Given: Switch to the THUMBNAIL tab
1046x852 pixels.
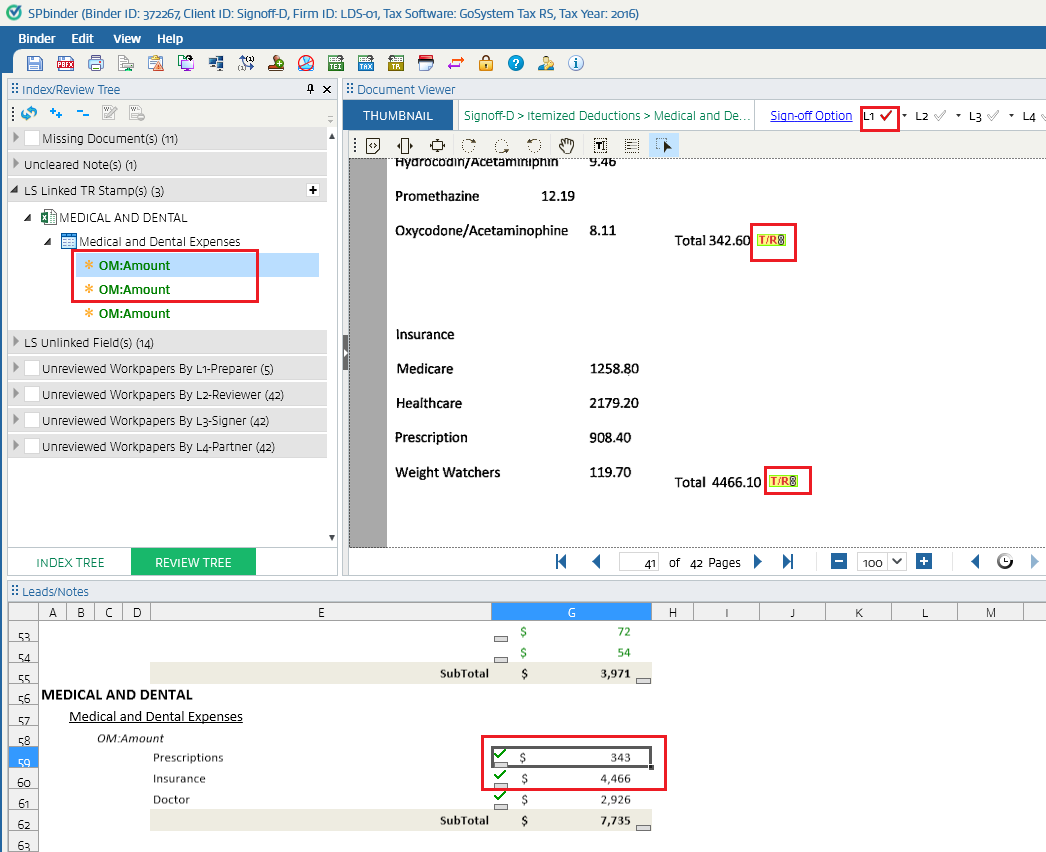Looking at the screenshot, I should pyautogui.click(x=398, y=115).
